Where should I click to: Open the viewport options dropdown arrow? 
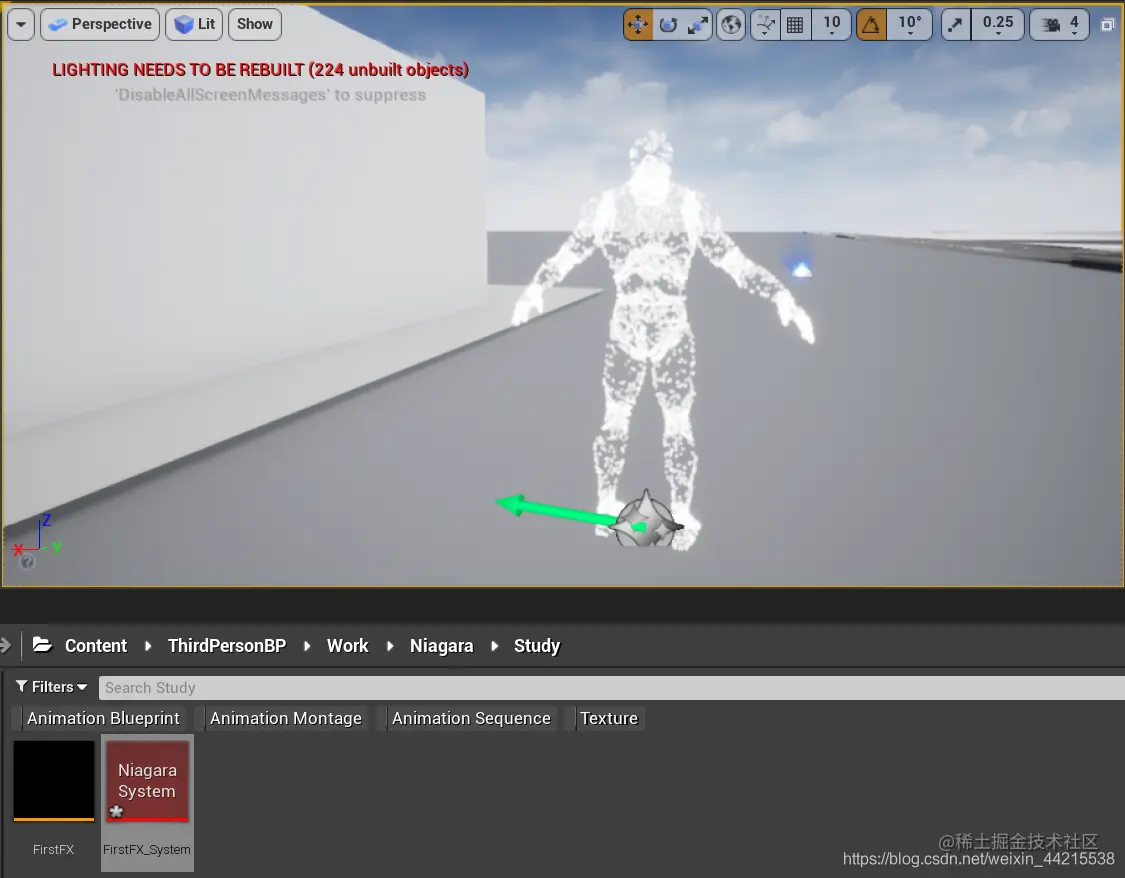tap(21, 24)
